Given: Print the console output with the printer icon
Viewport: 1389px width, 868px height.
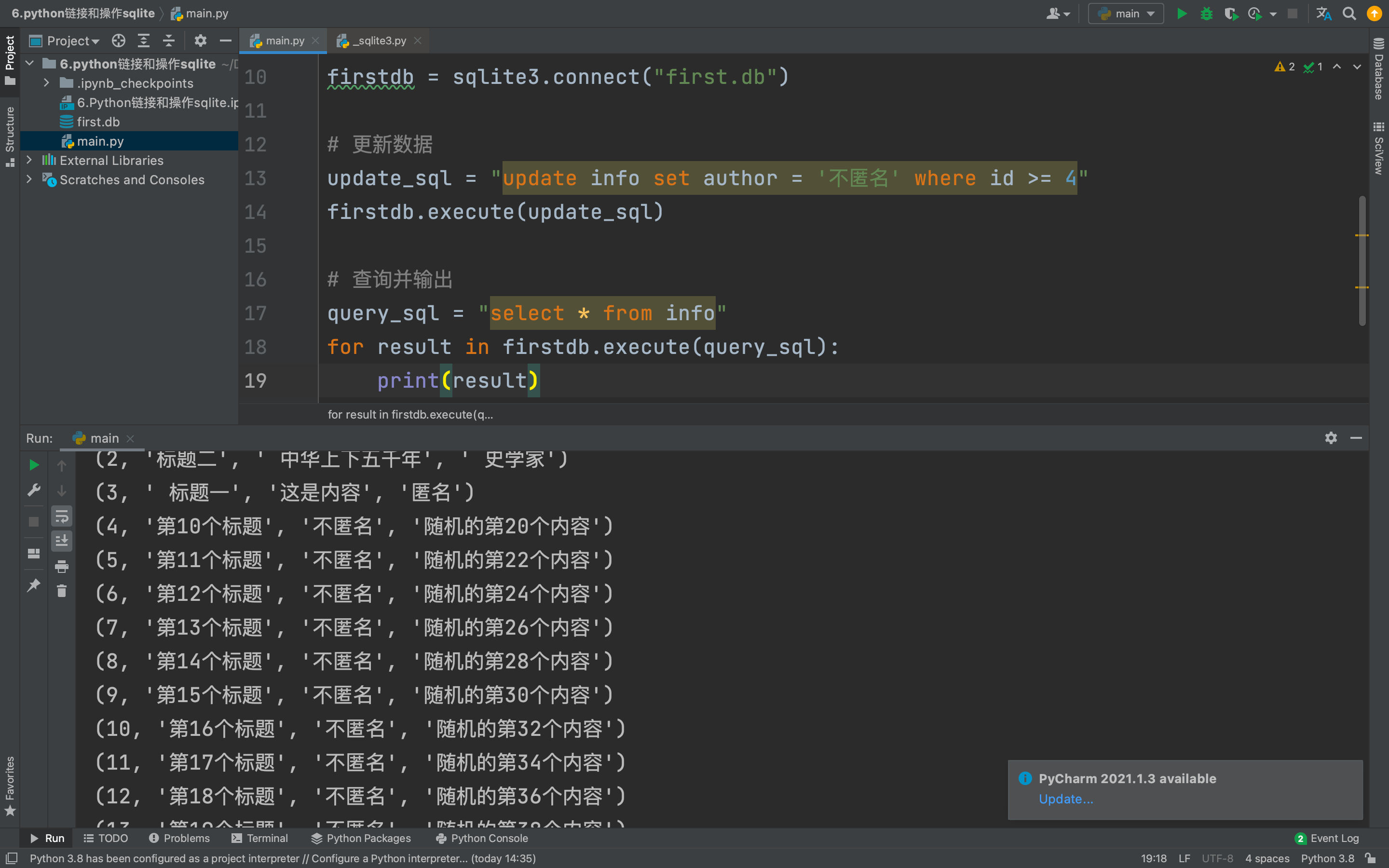Looking at the screenshot, I should pyautogui.click(x=61, y=567).
